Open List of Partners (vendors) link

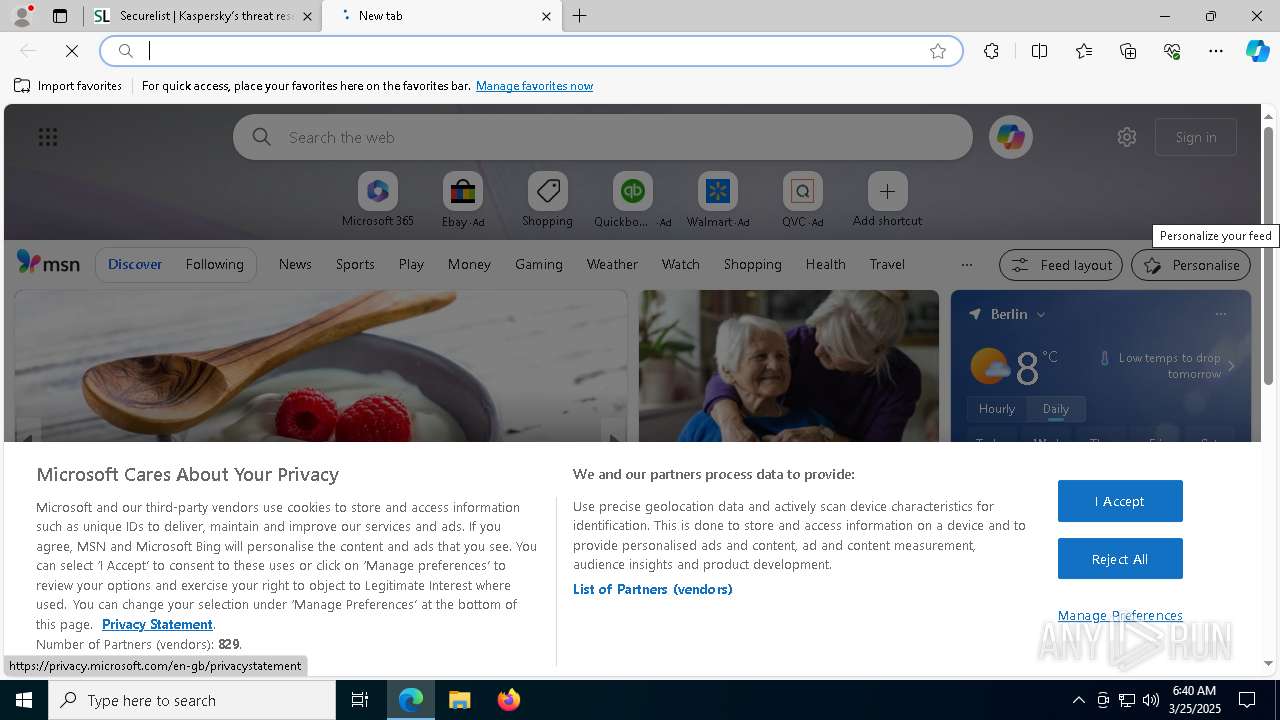tap(653, 589)
